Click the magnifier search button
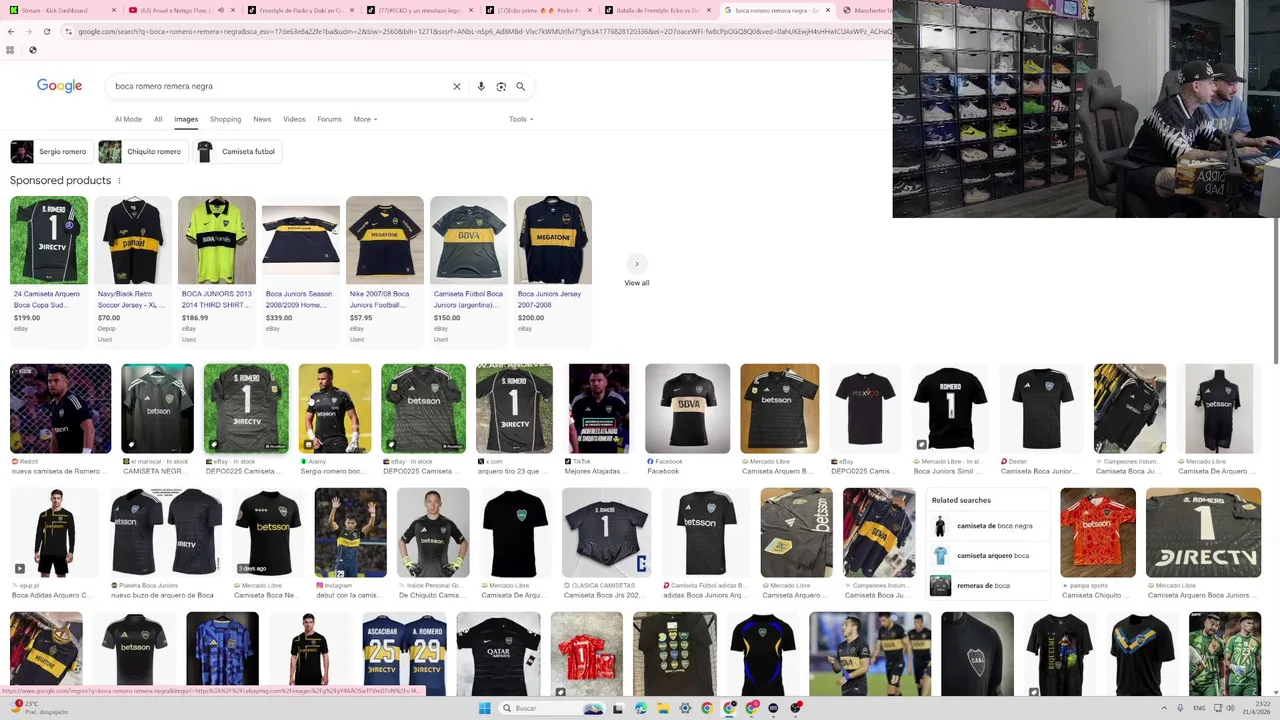This screenshot has width=1280, height=720. tap(520, 86)
